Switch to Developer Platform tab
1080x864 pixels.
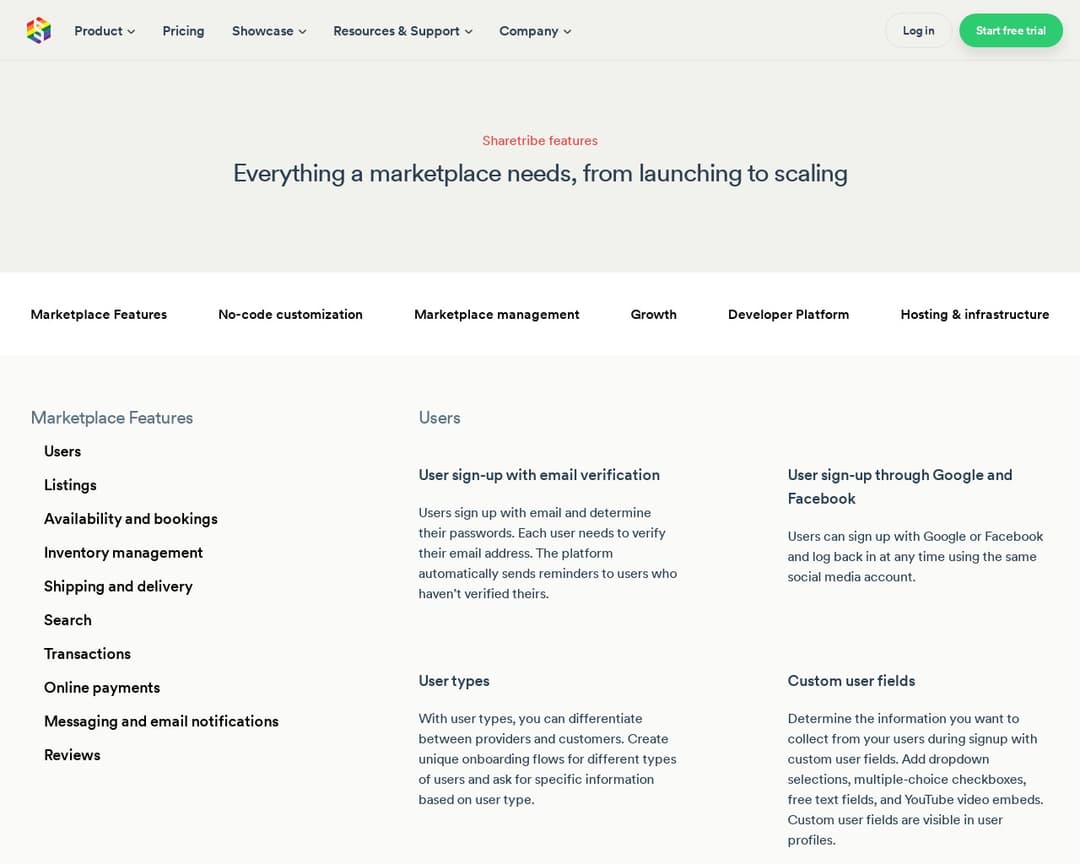(788, 314)
